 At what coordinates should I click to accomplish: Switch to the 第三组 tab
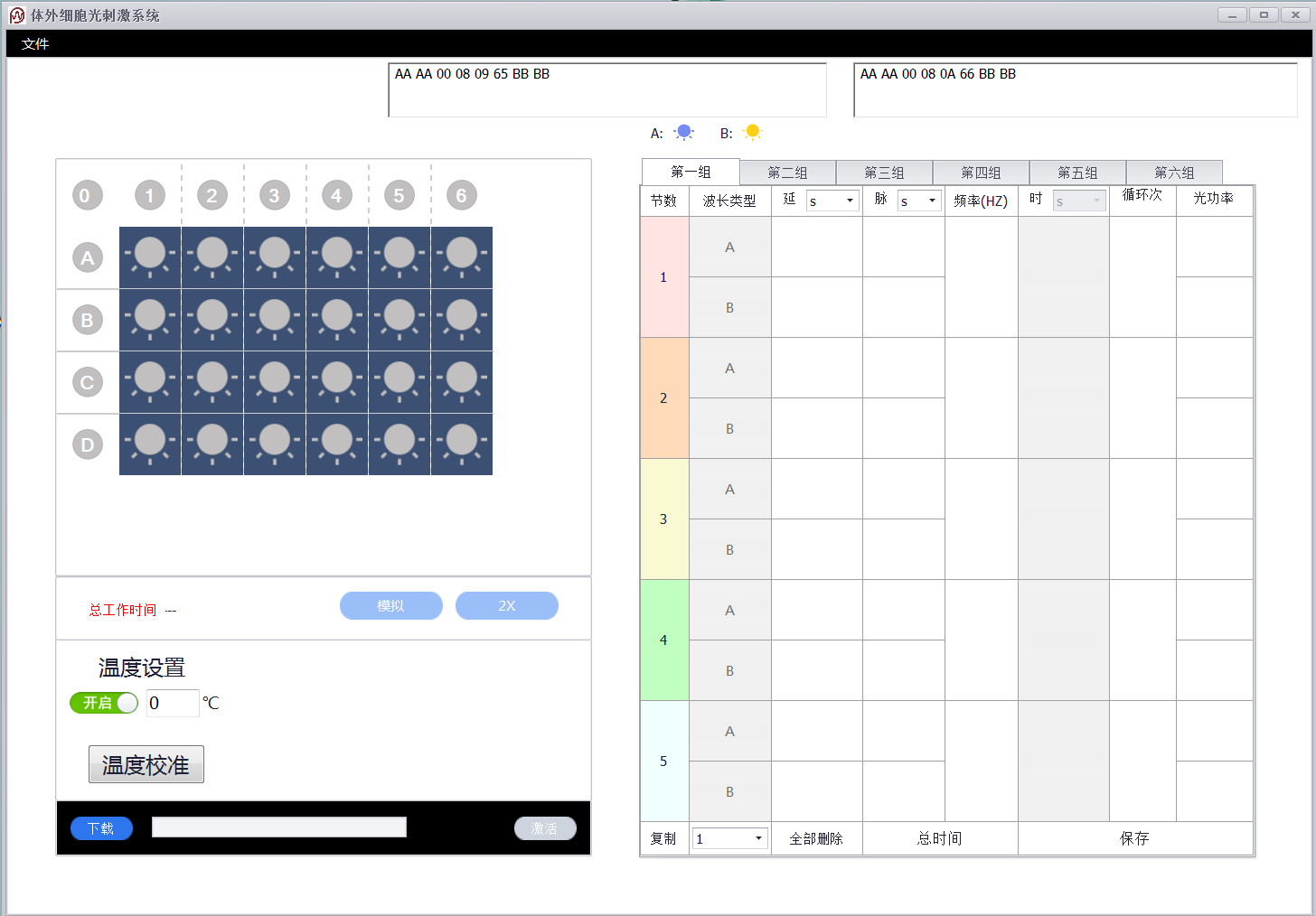coord(884,173)
